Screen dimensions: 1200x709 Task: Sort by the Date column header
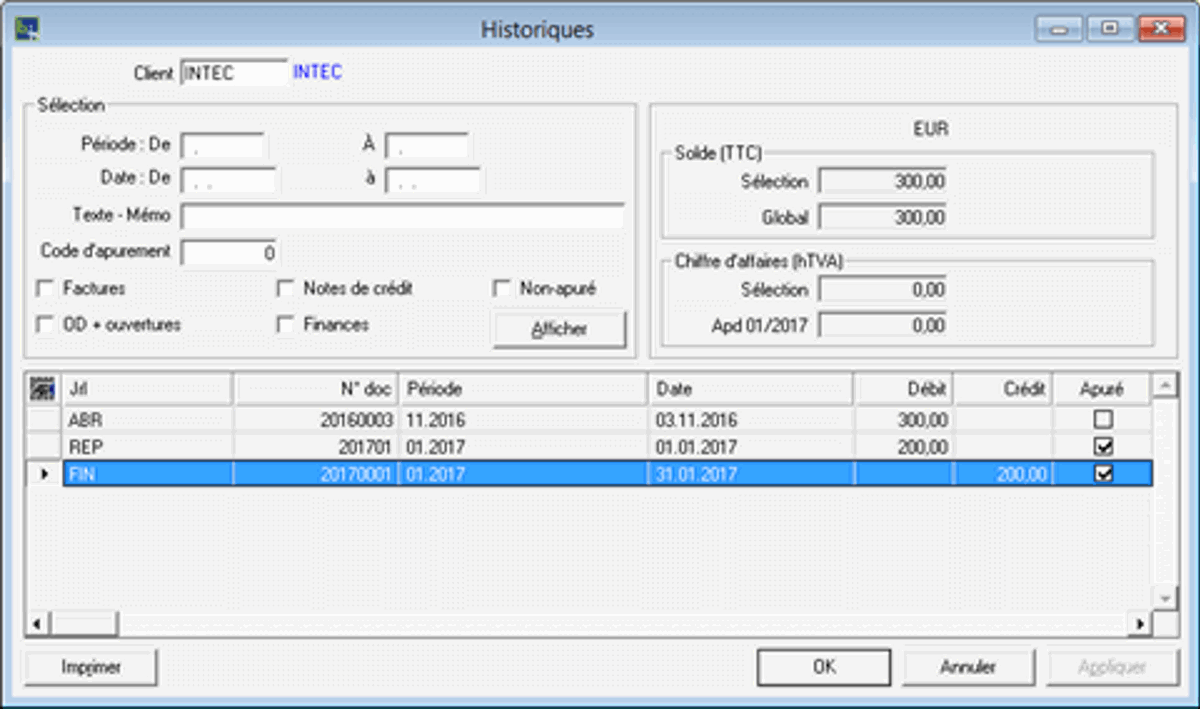(x=751, y=389)
